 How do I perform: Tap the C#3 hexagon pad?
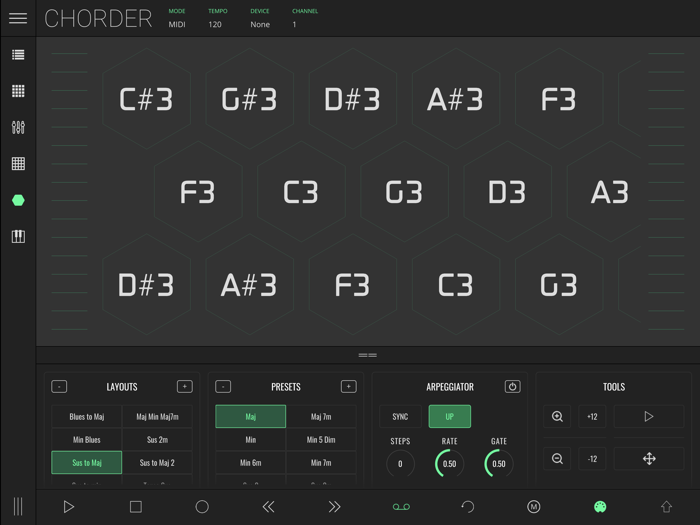point(146,99)
